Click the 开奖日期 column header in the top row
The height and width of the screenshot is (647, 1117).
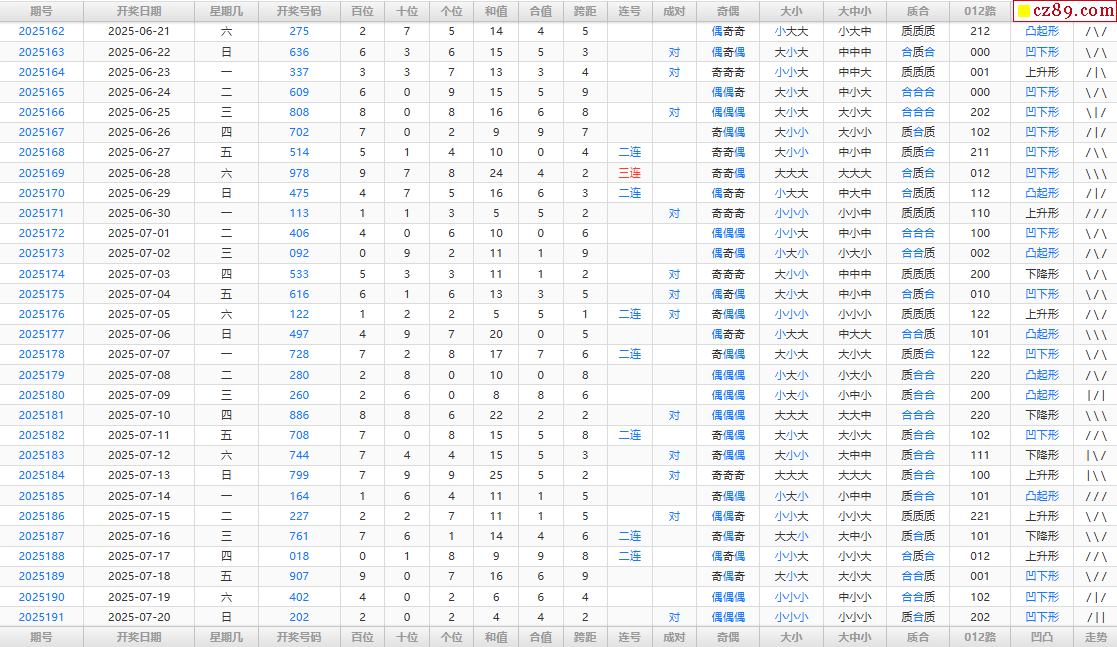click(x=139, y=11)
